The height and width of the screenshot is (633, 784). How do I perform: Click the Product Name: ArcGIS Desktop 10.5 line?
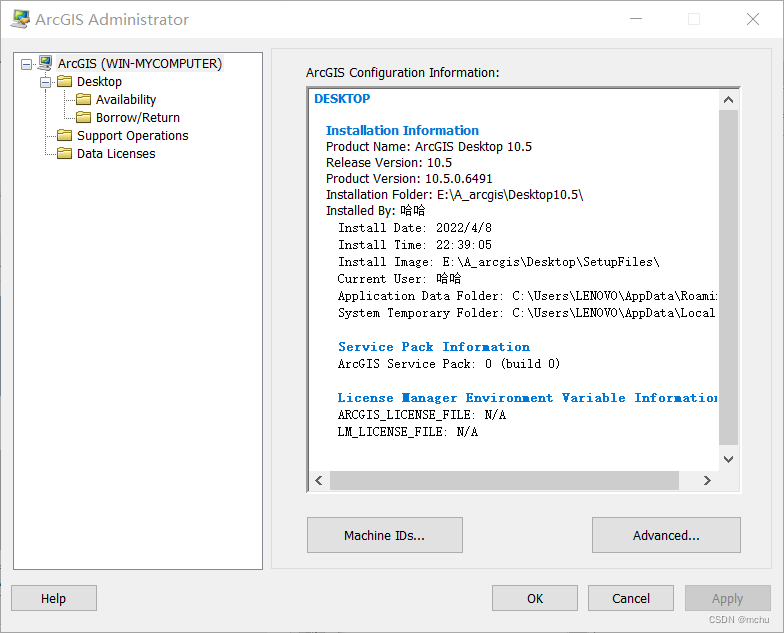(x=428, y=146)
